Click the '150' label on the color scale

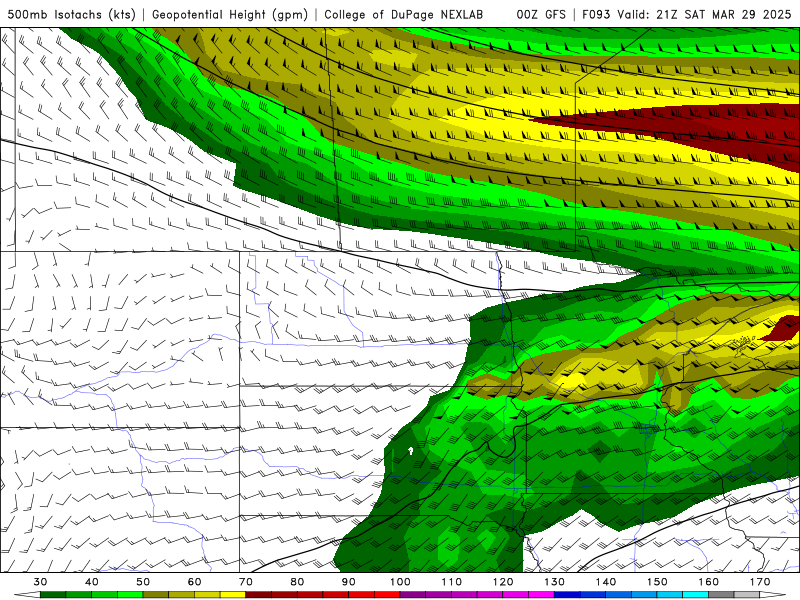[658, 582]
